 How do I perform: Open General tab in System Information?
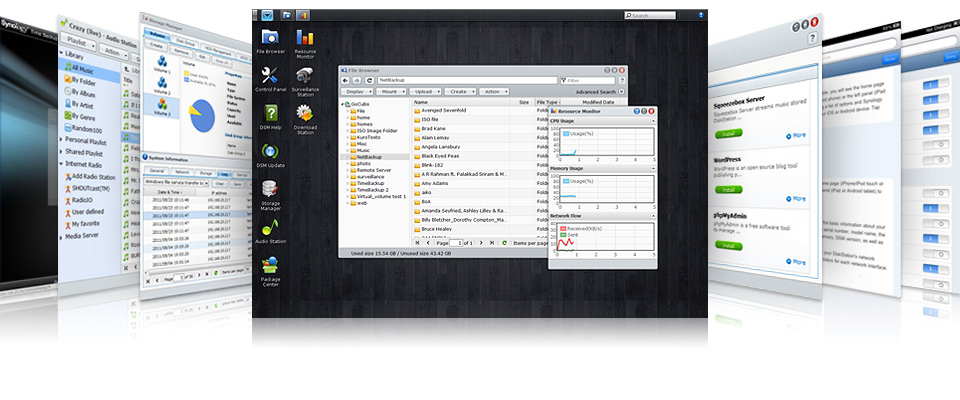tap(157, 172)
